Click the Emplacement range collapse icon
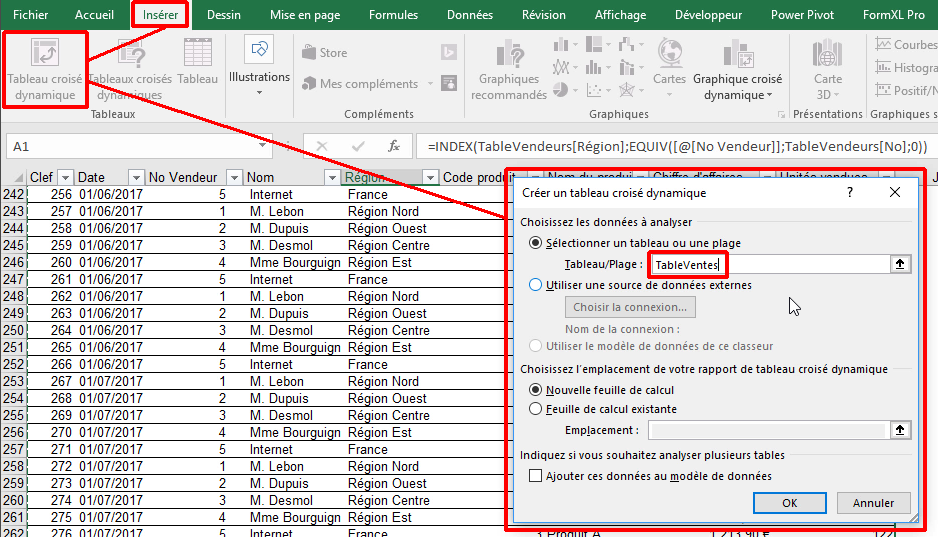Screen dimensions: 938x537 (899, 430)
